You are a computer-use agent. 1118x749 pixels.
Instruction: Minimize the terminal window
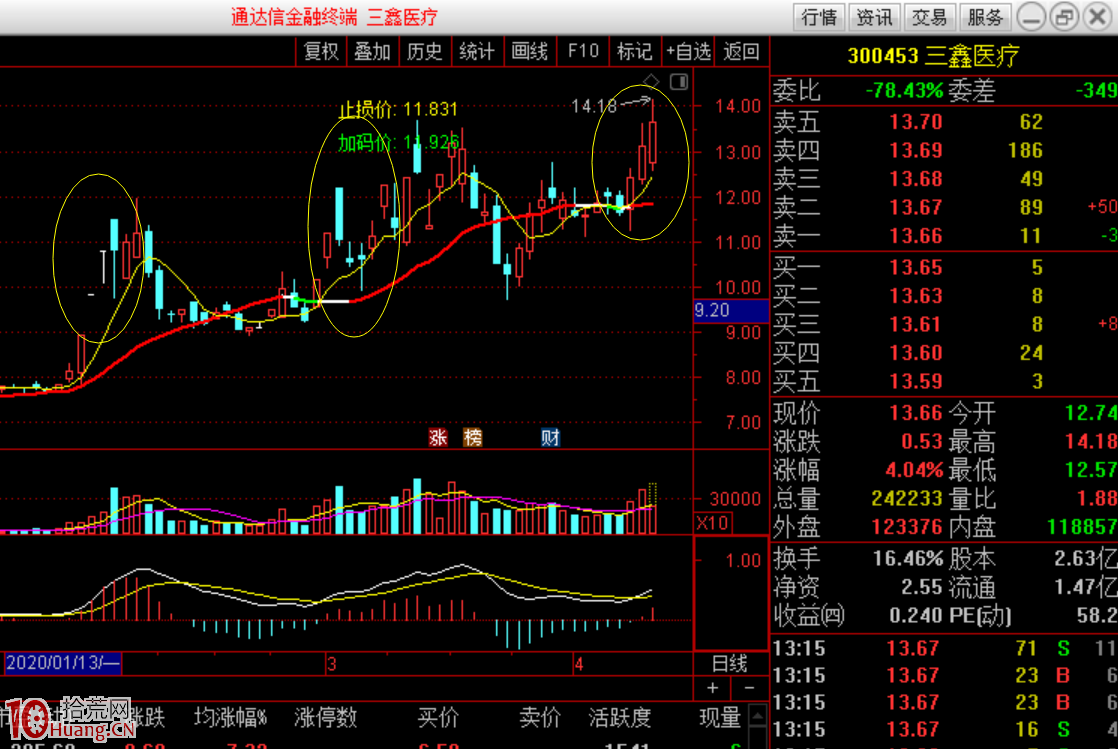(x=1031, y=16)
